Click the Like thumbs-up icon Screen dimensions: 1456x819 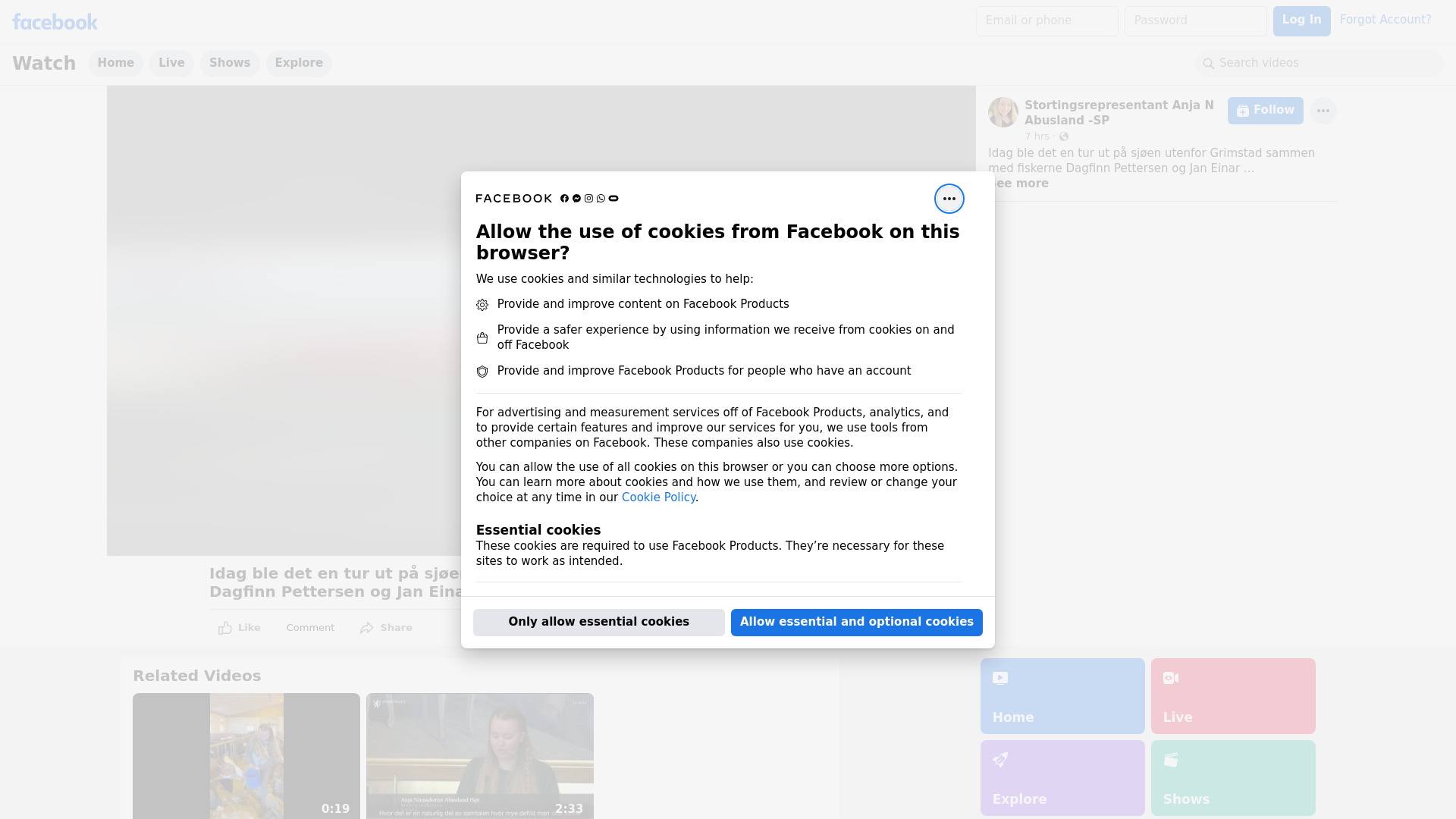click(x=225, y=628)
